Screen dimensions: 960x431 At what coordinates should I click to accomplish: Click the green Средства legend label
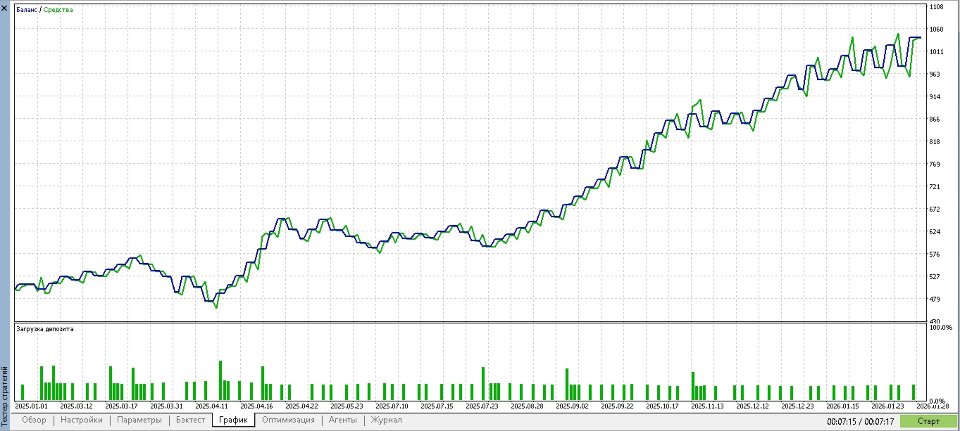click(58, 10)
